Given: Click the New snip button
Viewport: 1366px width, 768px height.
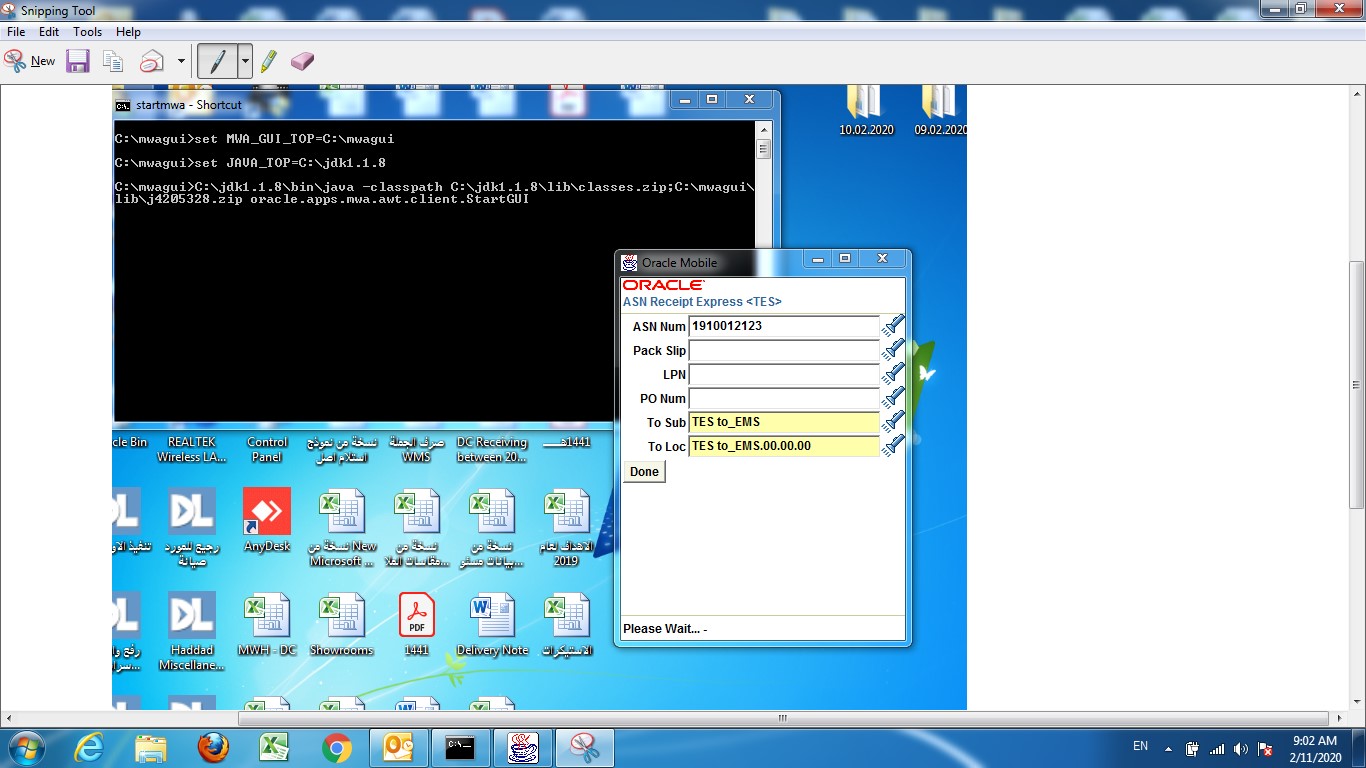Looking at the screenshot, I should [30, 61].
